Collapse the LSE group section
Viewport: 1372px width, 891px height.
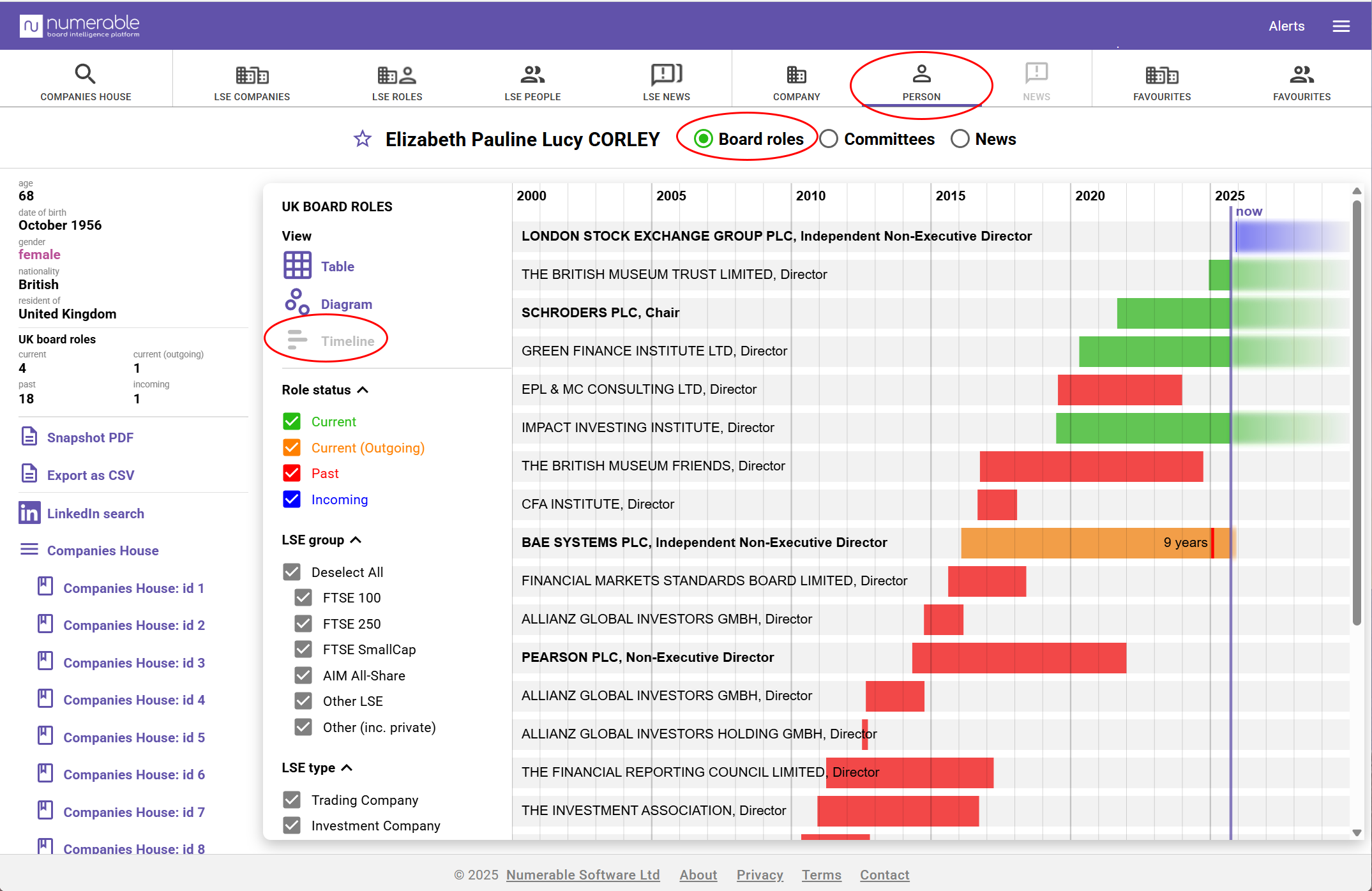pyautogui.click(x=356, y=540)
